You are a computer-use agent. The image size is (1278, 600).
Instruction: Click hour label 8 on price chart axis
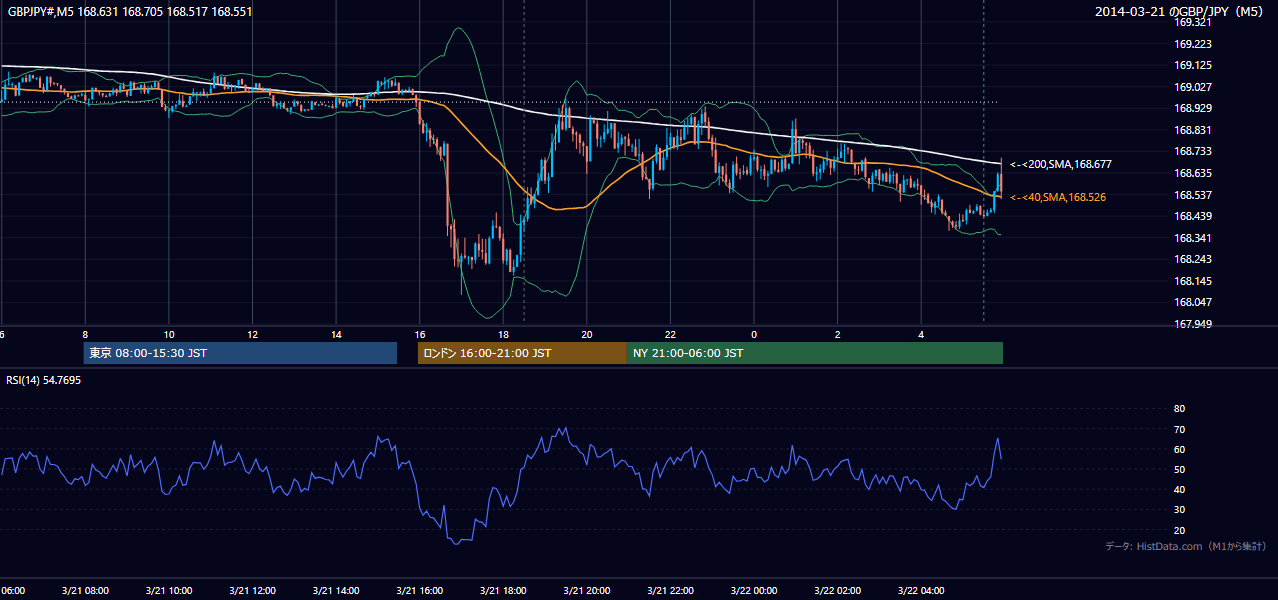click(x=85, y=335)
